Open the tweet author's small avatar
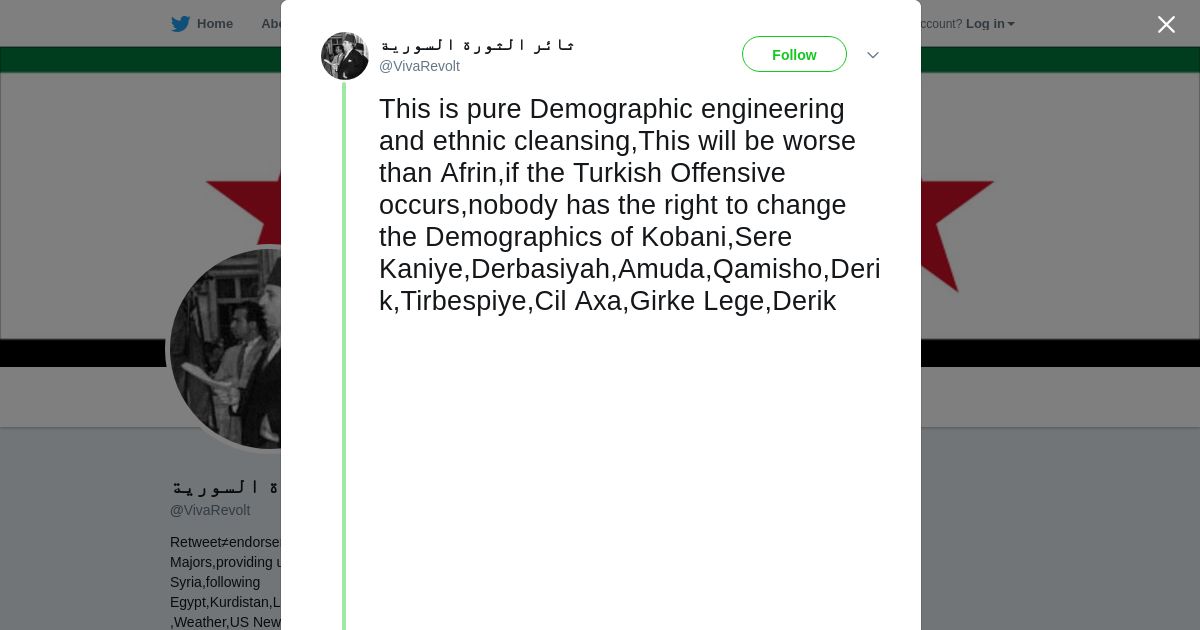This screenshot has width=1200, height=630. coord(345,56)
